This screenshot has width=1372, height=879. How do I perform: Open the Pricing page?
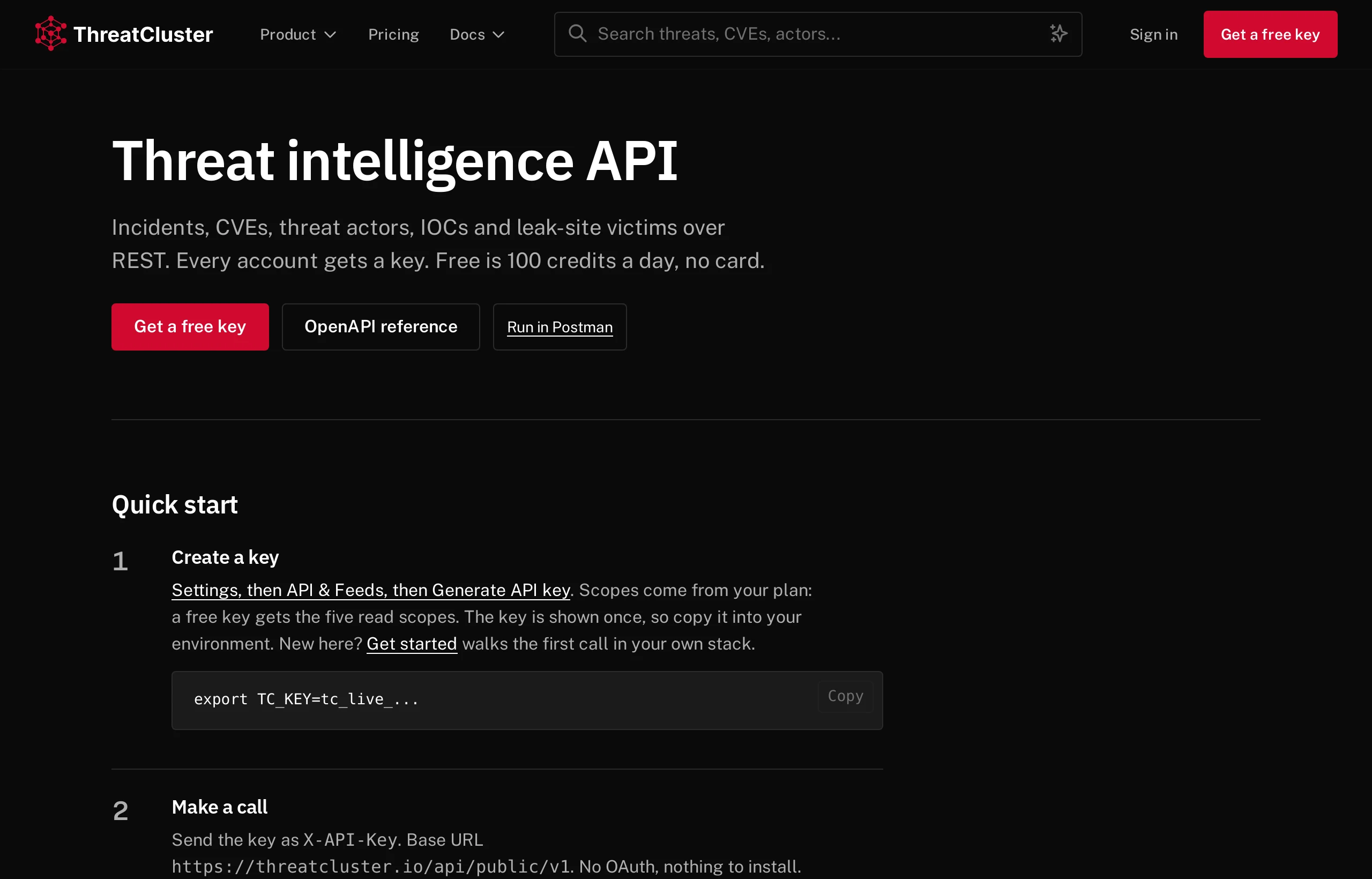pos(393,35)
